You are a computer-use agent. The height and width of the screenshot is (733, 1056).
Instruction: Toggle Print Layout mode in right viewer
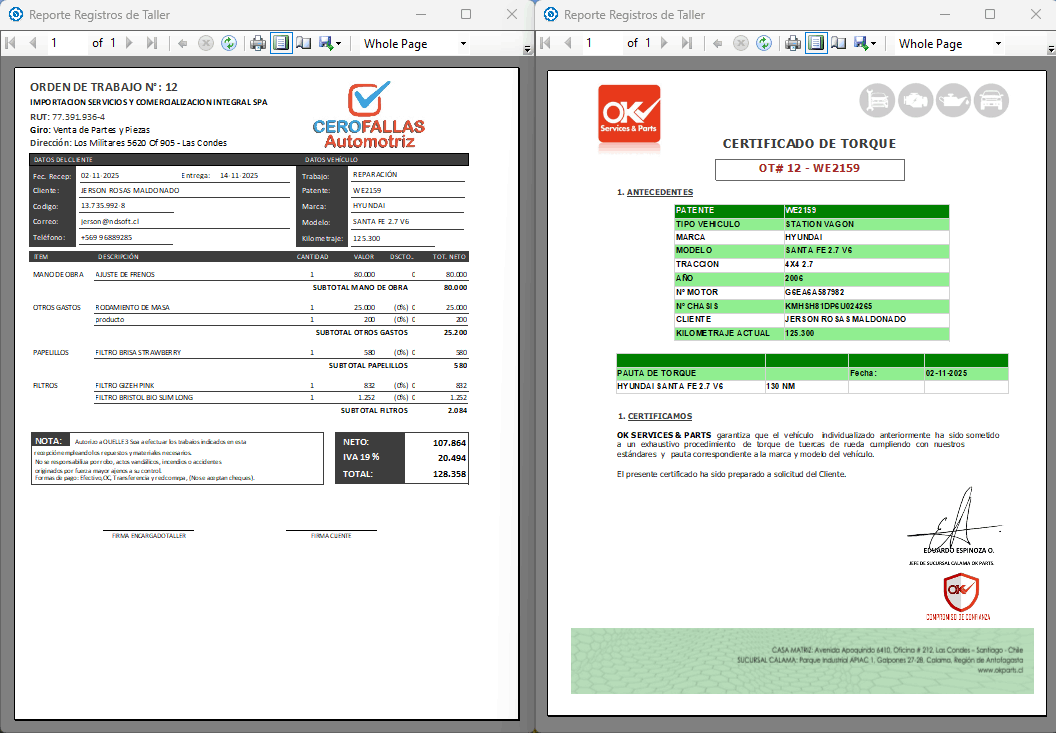coord(816,43)
